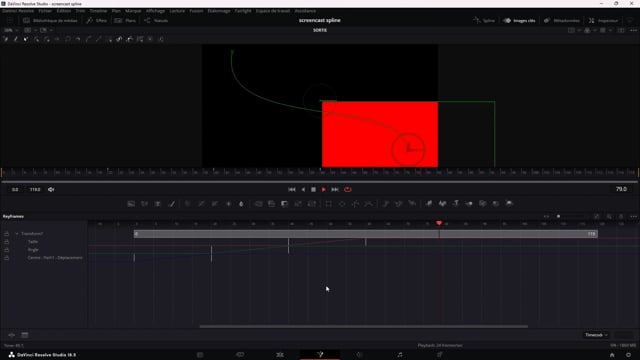Click the Keyframes horizontal scrollbar
The width and height of the screenshot is (640, 360).
coord(363,326)
